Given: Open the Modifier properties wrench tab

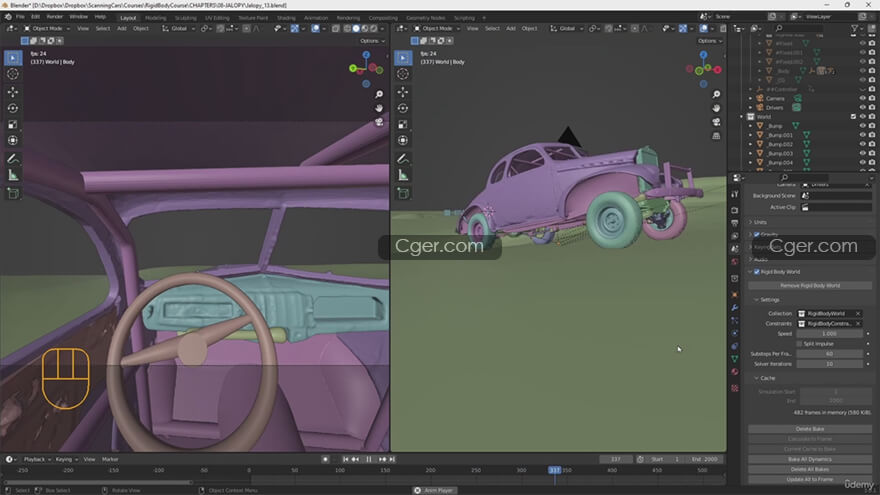Looking at the screenshot, I should click(x=735, y=308).
